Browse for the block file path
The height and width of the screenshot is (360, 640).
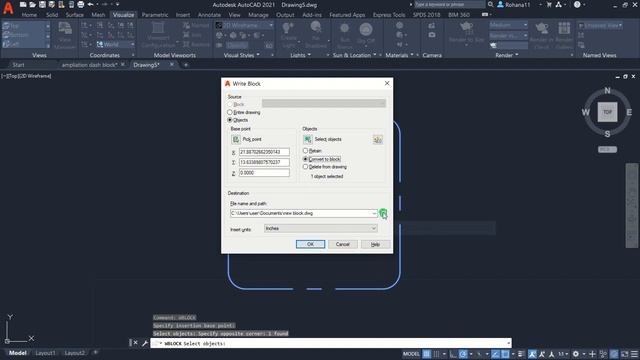pyautogui.click(x=383, y=213)
